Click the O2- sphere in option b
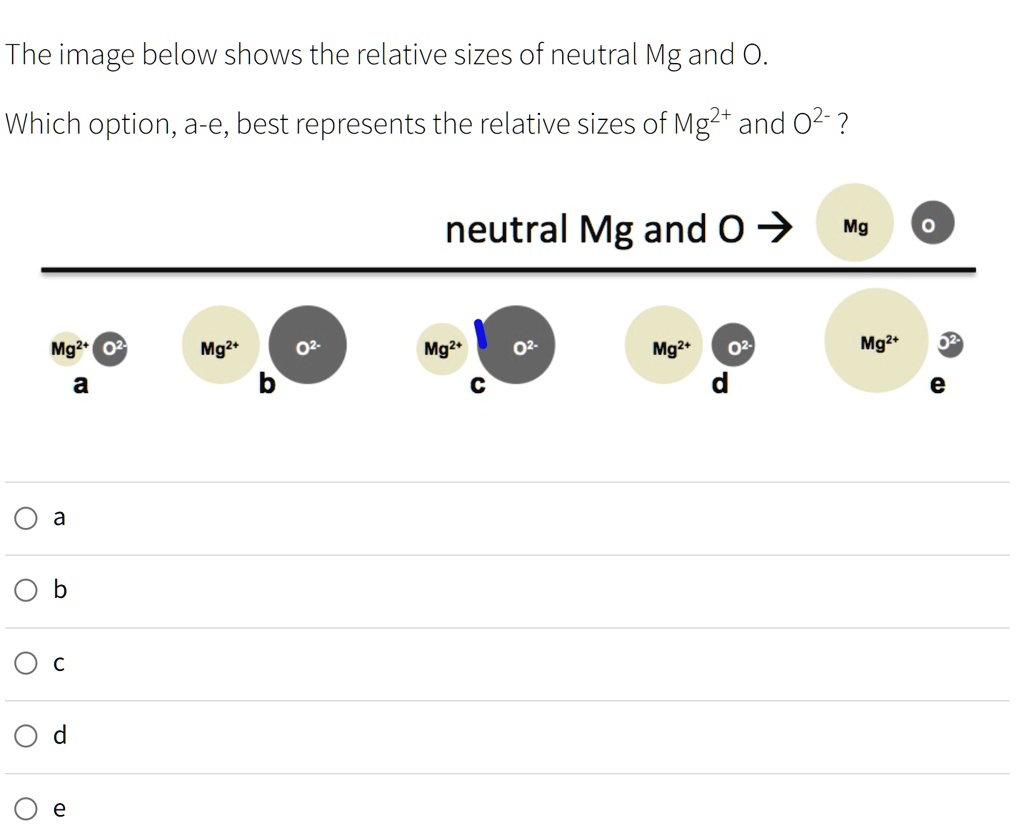Image resolution: width=1024 pixels, height=838 pixels. point(307,345)
